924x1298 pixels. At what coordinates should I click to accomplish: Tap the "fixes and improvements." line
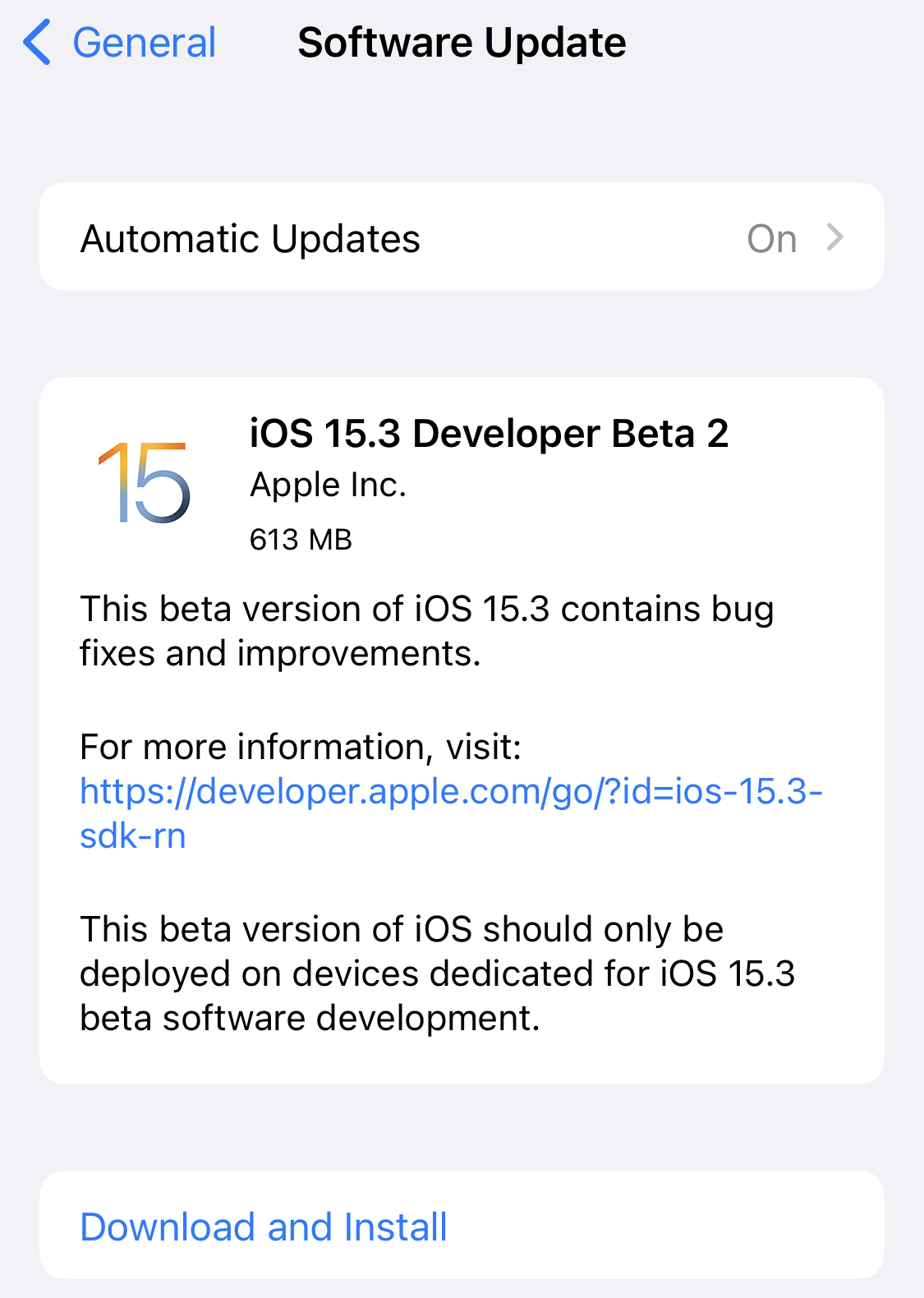click(x=280, y=654)
